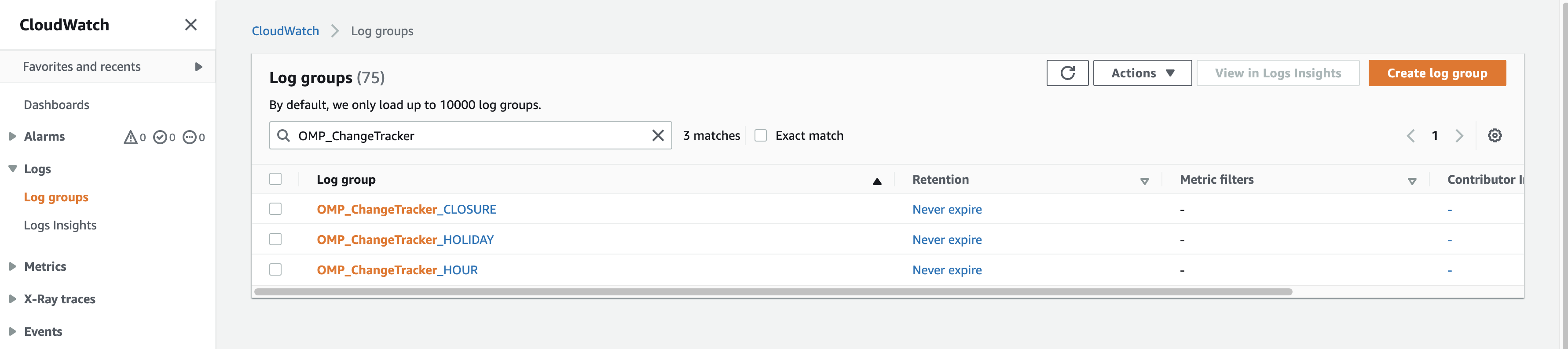Open Dashboards from the sidebar
1568x349 pixels.
57,105
